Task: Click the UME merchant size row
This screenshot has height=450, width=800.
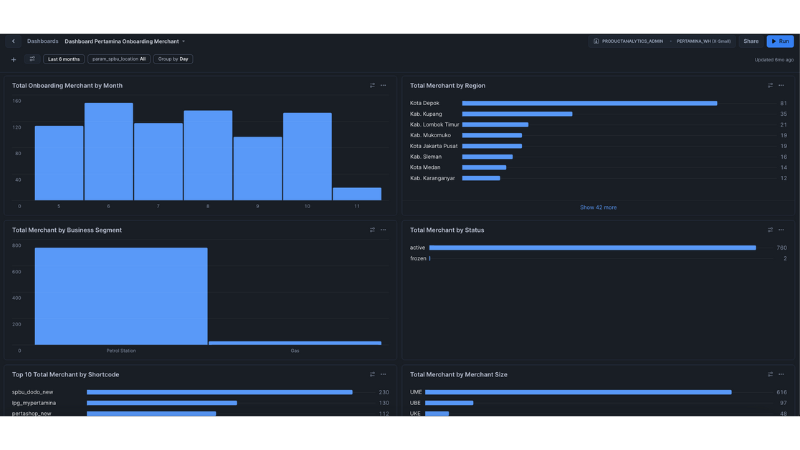Action: [598, 392]
